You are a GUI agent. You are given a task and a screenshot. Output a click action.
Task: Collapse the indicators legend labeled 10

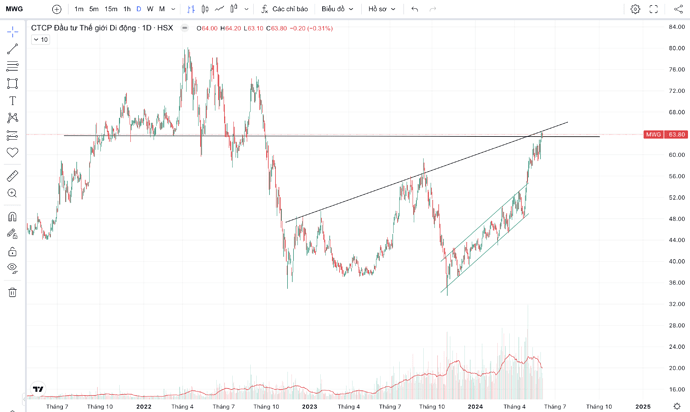click(40, 40)
